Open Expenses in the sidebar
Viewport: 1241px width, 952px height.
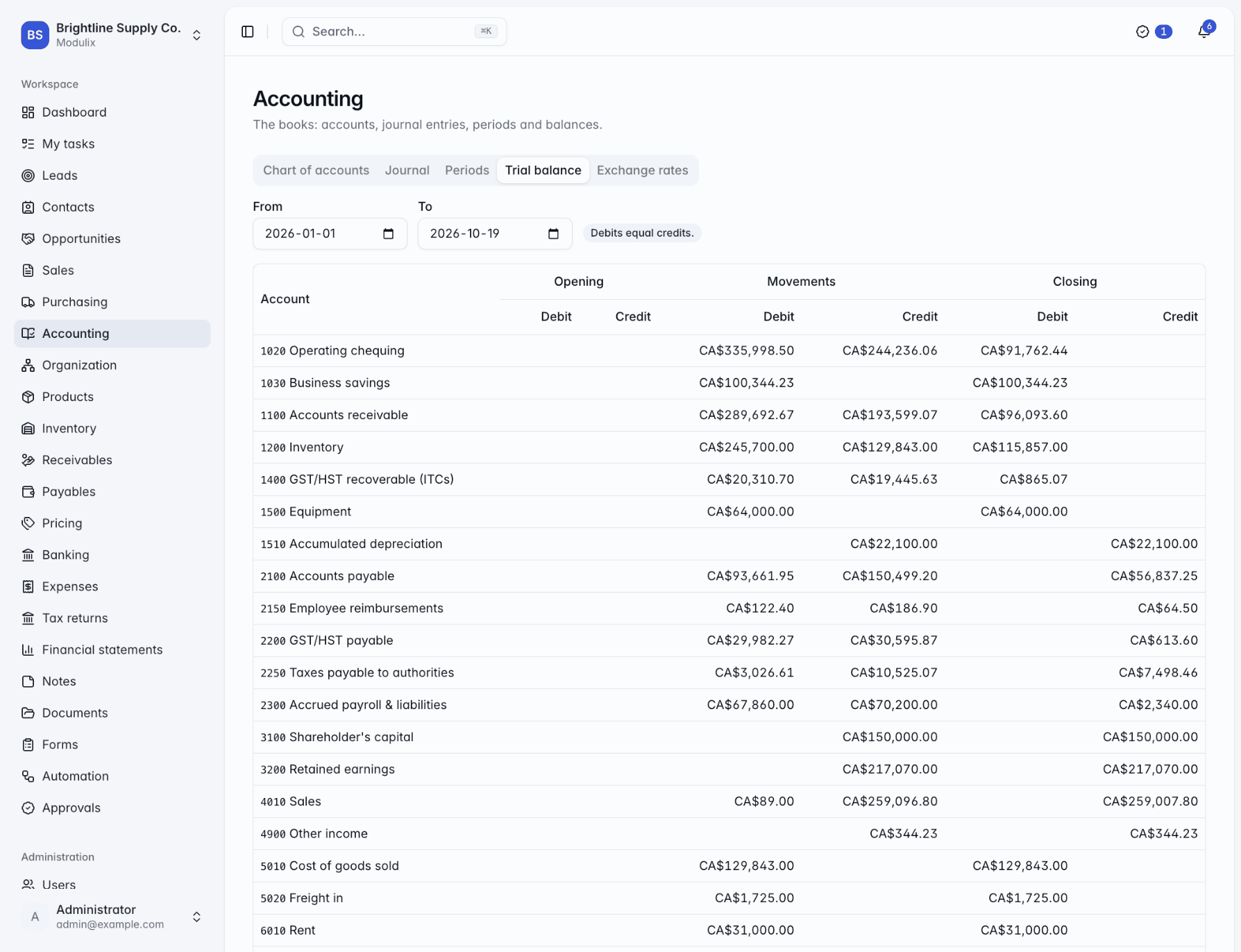coord(112,586)
